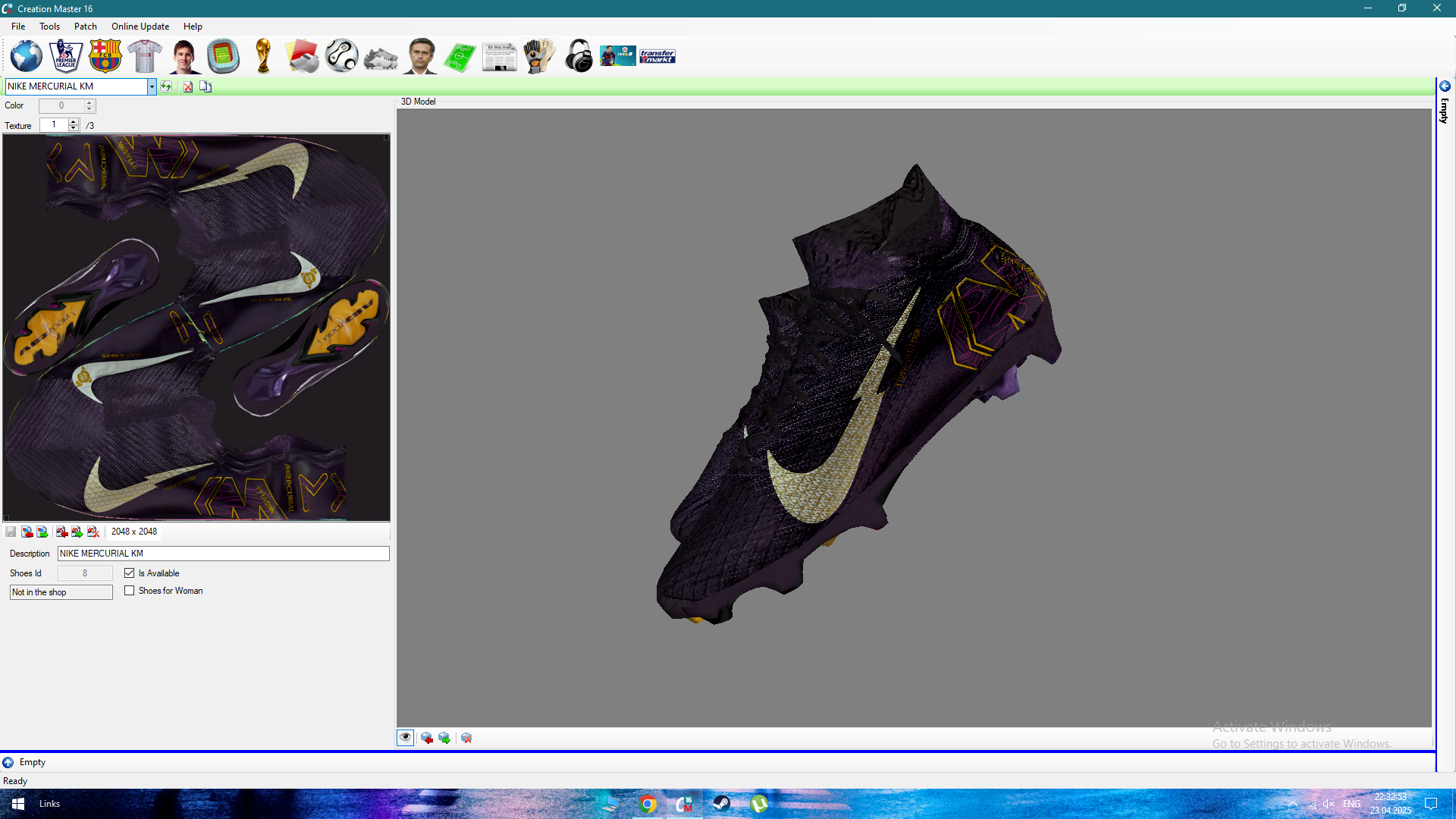This screenshot has height=819, width=1456.
Task: Remove RX3 texture file with red X
Action: pos(93,532)
